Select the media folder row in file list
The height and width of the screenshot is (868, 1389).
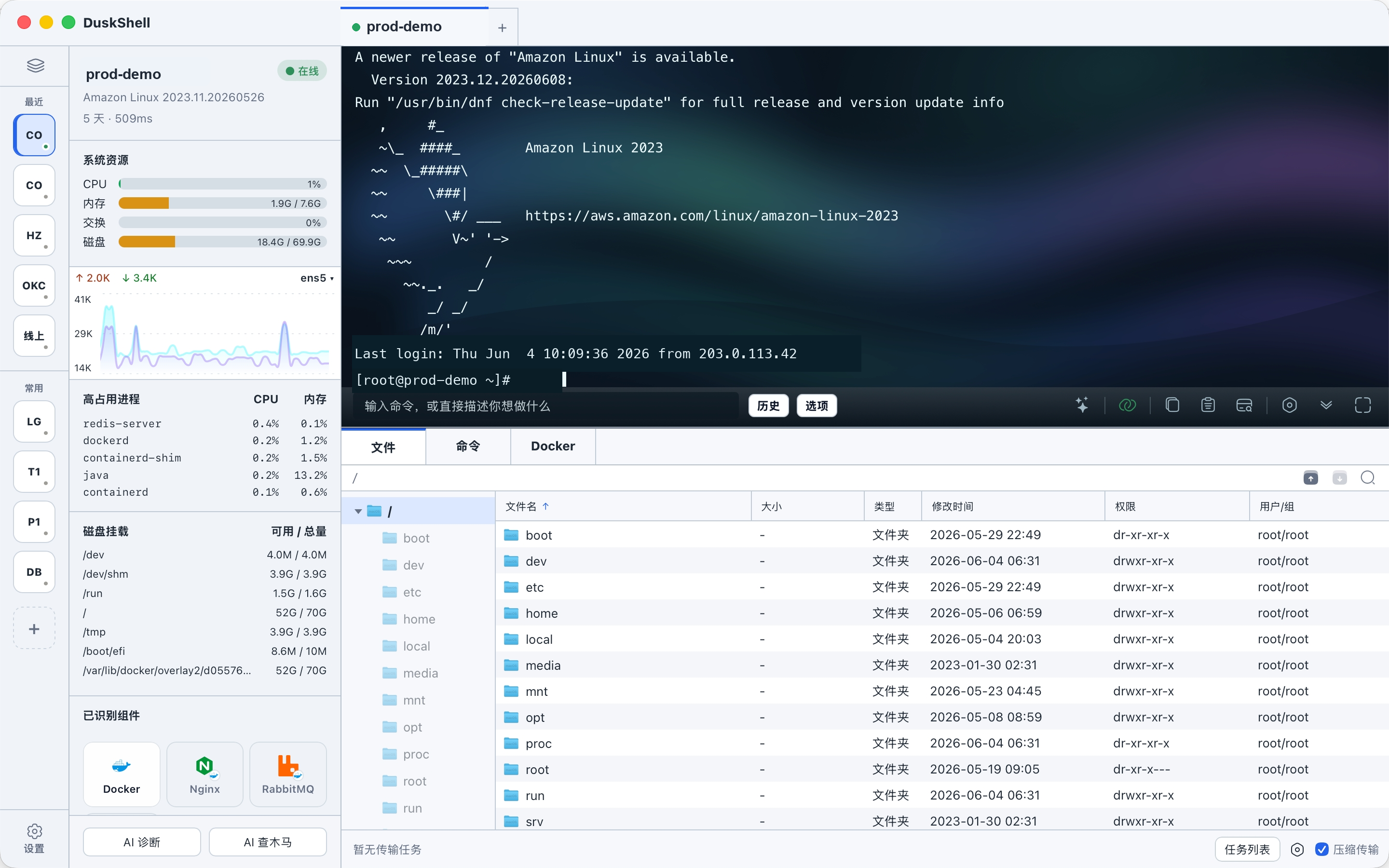[941, 665]
